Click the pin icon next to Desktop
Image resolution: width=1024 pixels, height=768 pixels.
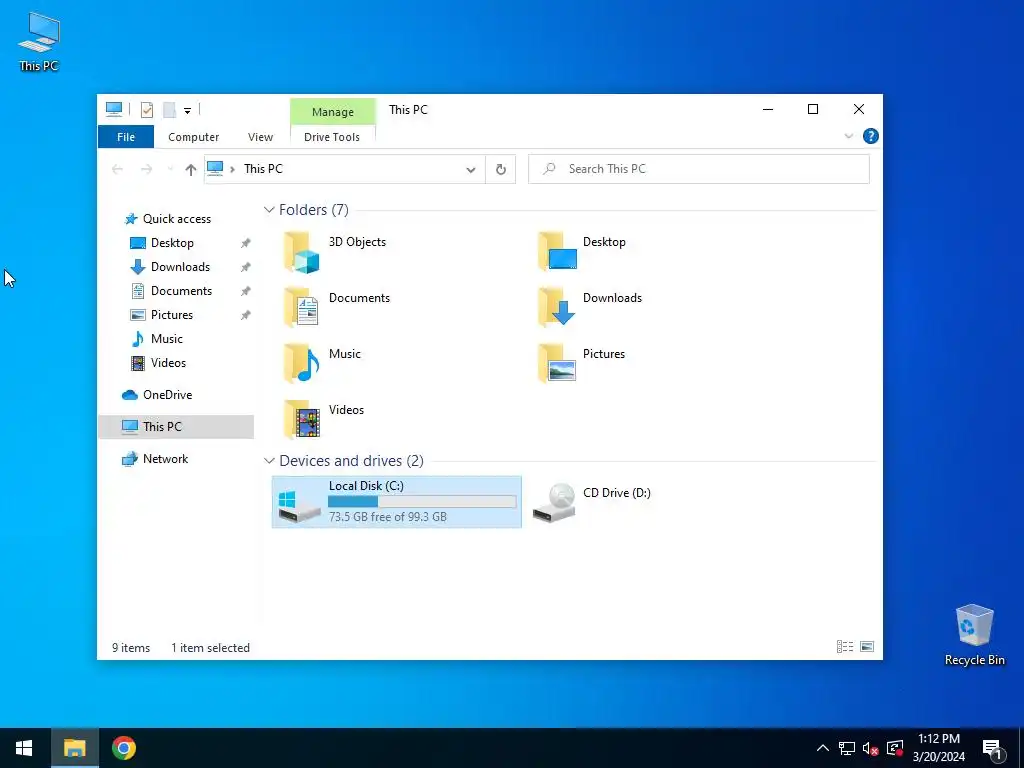pyautogui.click(x=246, y=243)
